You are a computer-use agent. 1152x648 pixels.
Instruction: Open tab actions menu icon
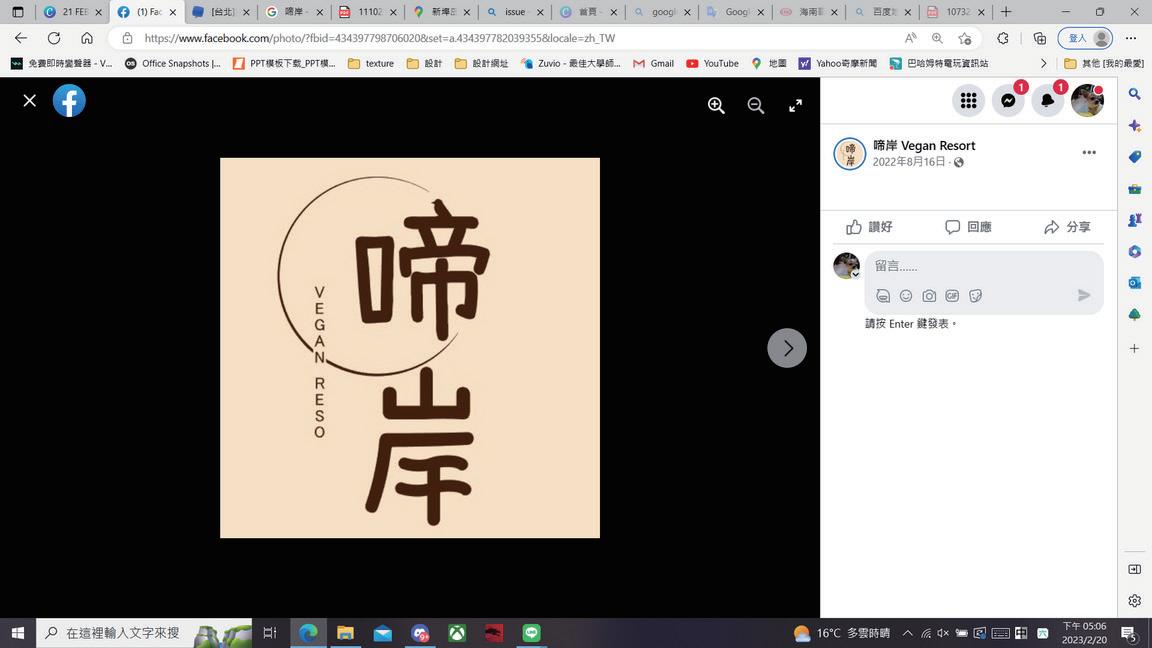pyautogui.click(x=18, y=12)
